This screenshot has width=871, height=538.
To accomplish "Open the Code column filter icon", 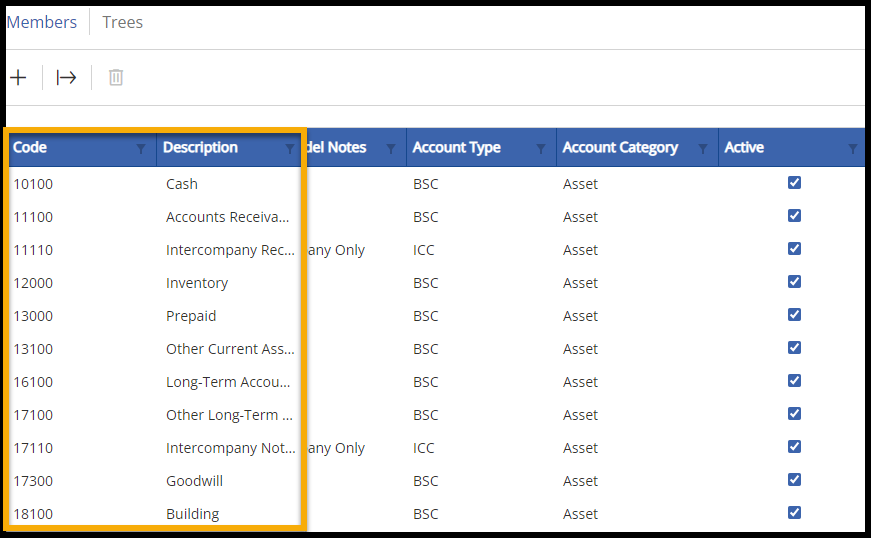I will click(141, 149).
